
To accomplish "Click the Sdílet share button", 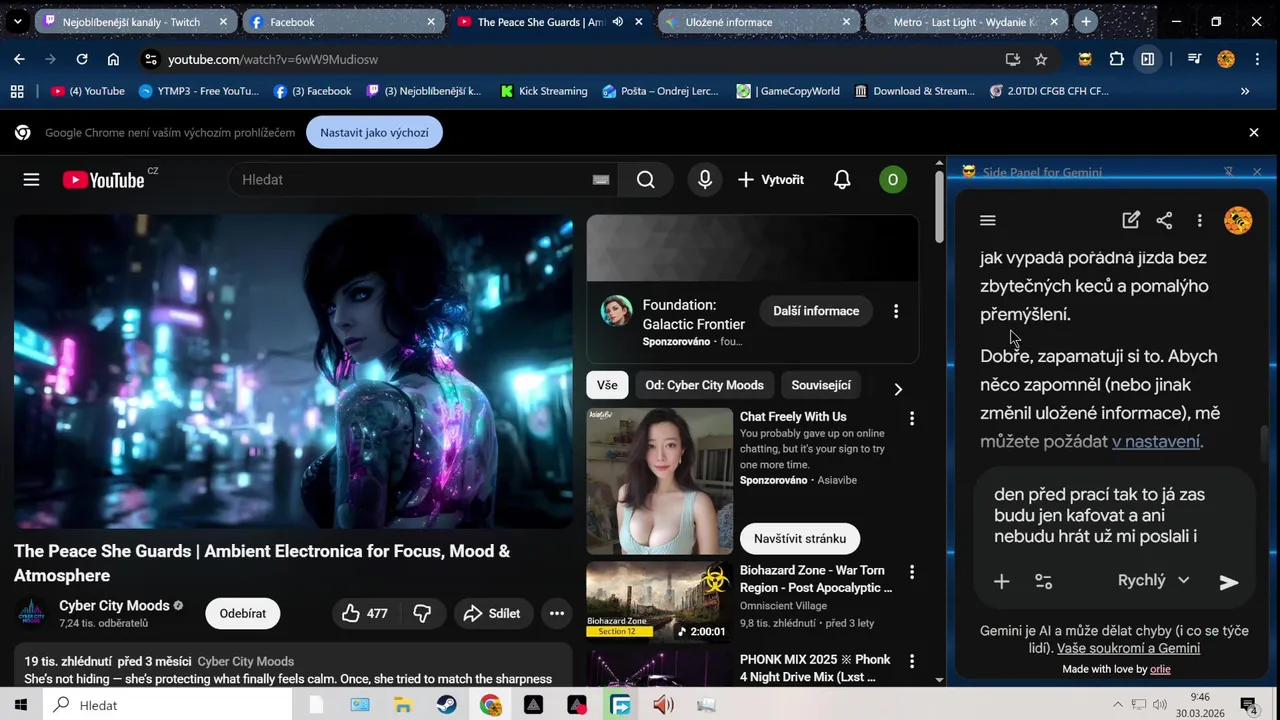I will (491, 614).
